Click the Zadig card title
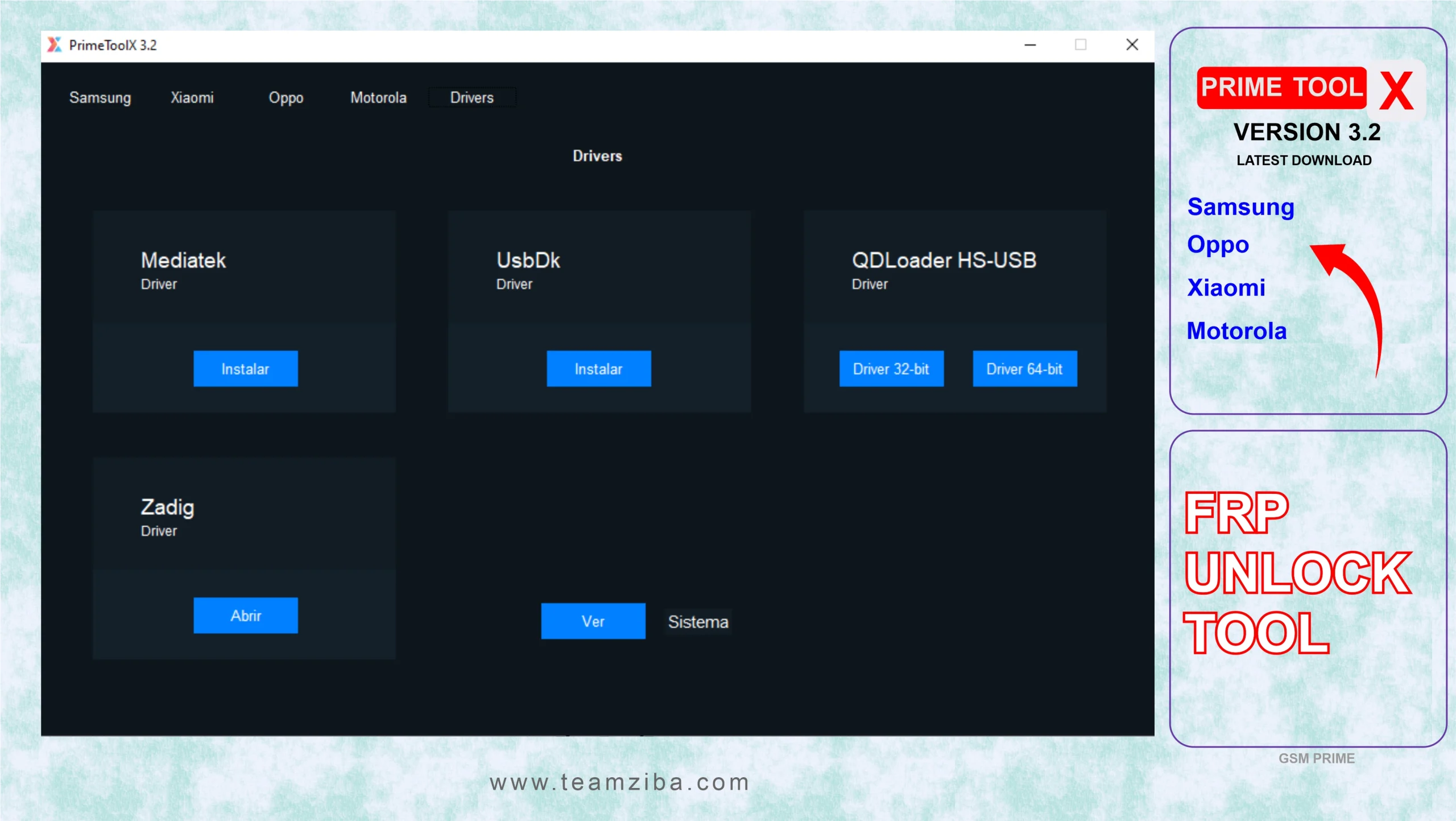The height and width of the screenshot is (821, 1456). [x=168, y=507]
